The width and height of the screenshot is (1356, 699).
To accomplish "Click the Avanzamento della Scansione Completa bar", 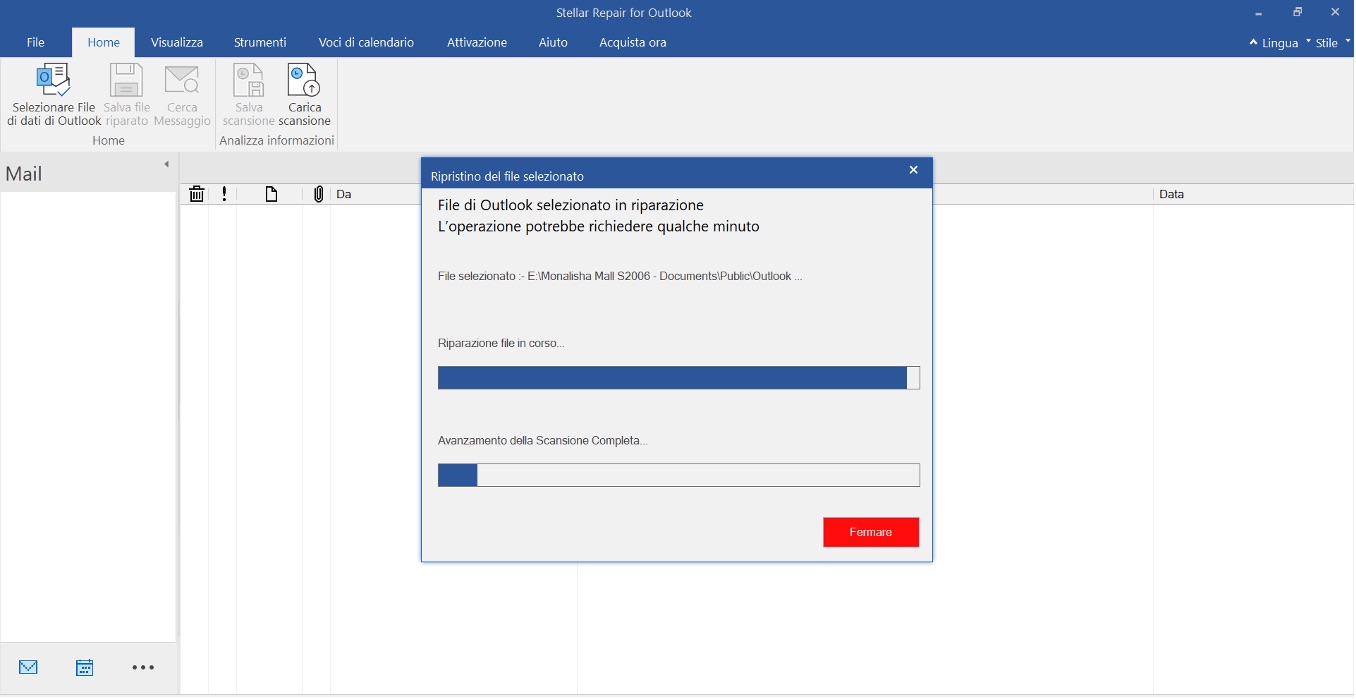I will coord(679,475).
